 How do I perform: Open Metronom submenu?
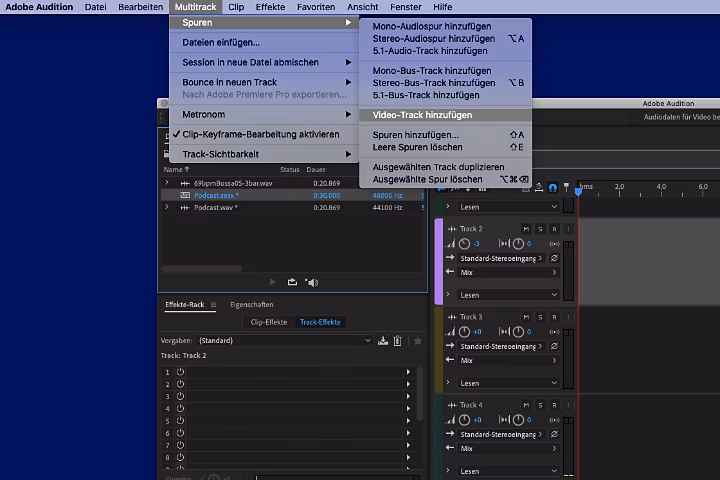pos(264,114)
